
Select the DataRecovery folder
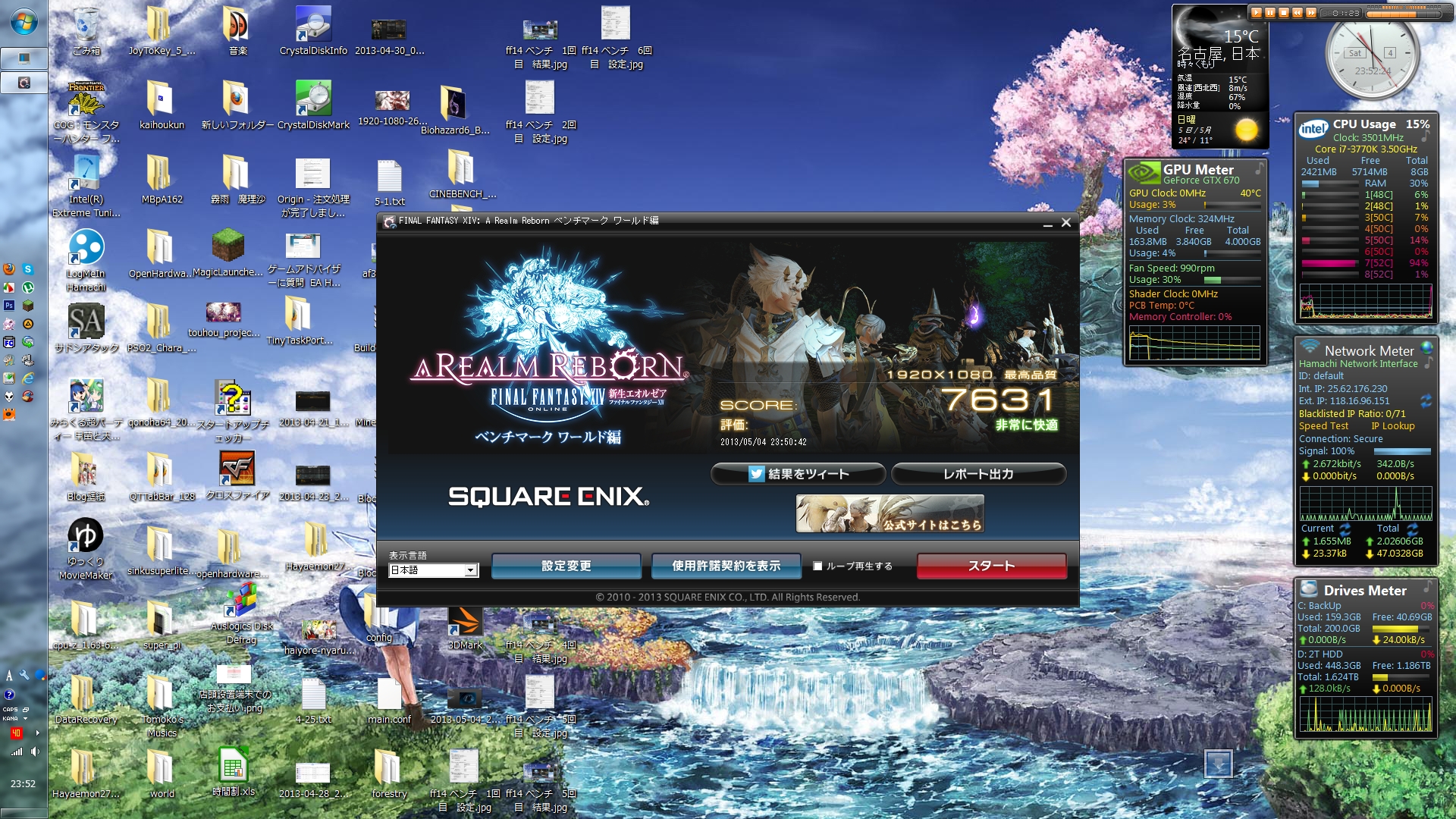click(86, 700)
